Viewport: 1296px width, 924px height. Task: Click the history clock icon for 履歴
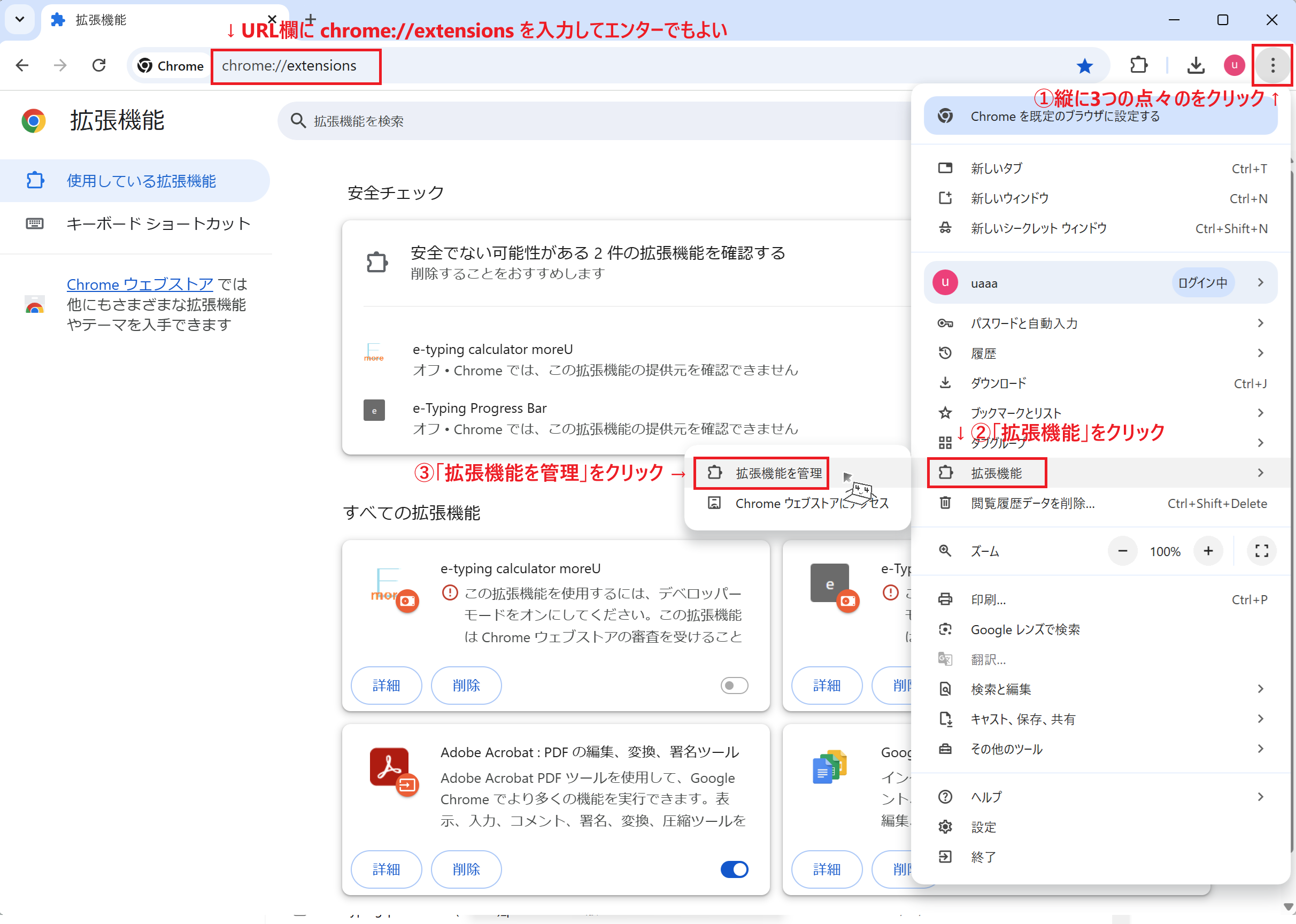(945, 353)
